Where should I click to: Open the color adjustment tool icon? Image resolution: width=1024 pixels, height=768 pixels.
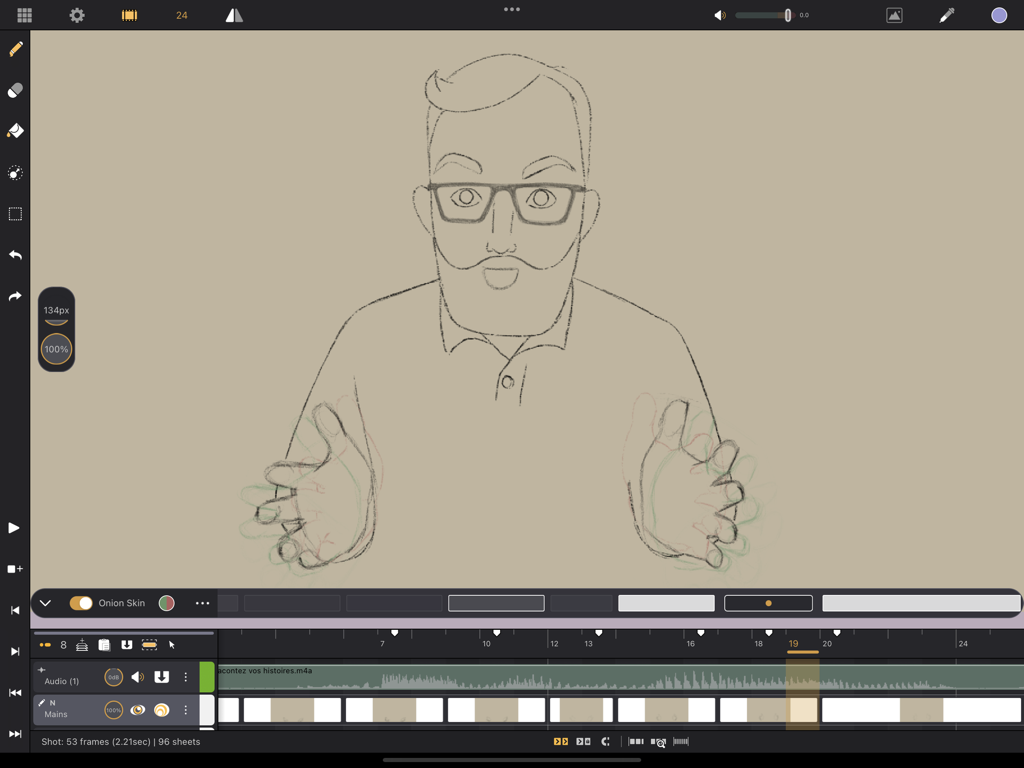14,172
